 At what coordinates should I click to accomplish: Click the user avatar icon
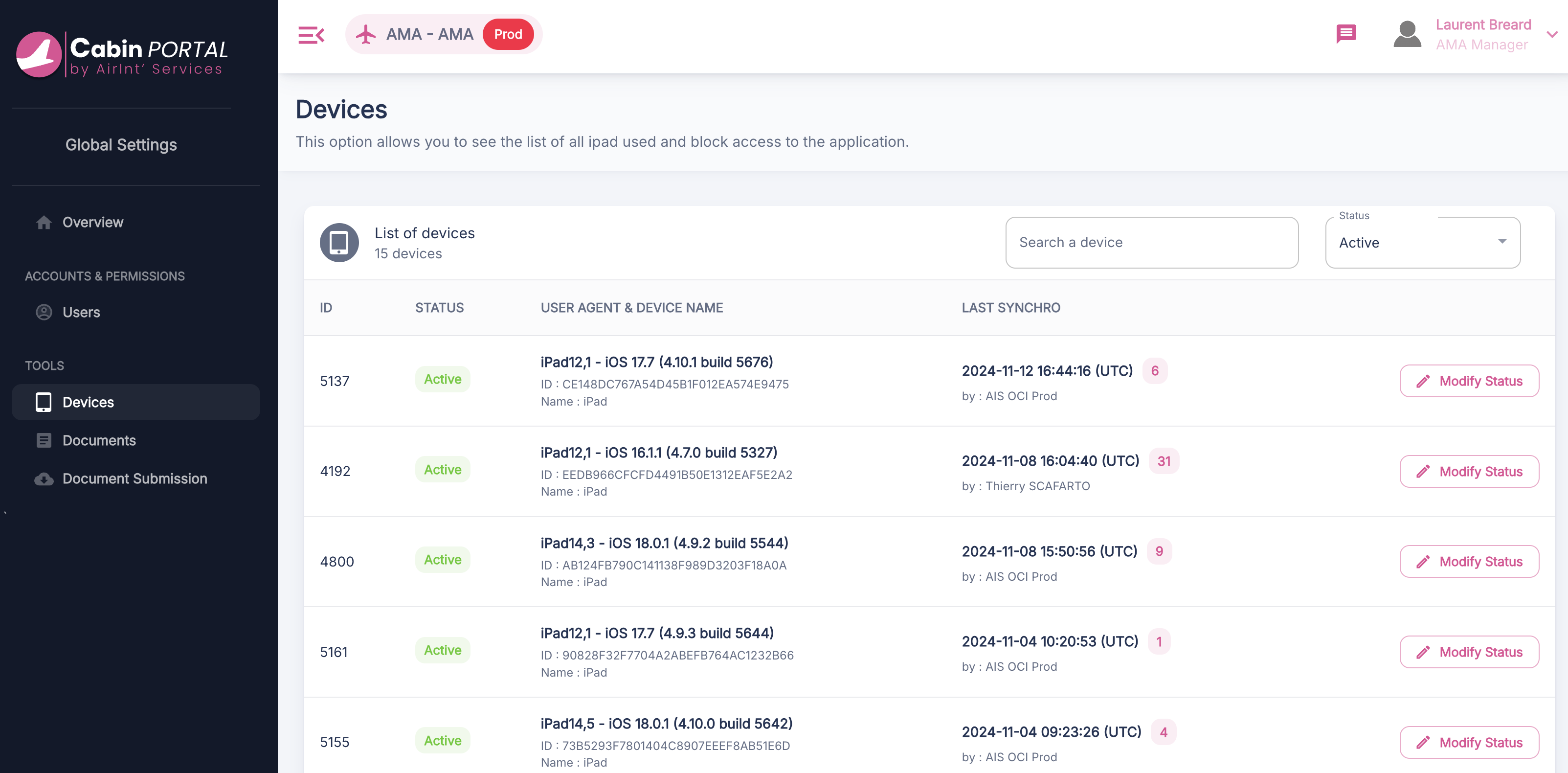pyautogui.click(x=1407, y=34)
